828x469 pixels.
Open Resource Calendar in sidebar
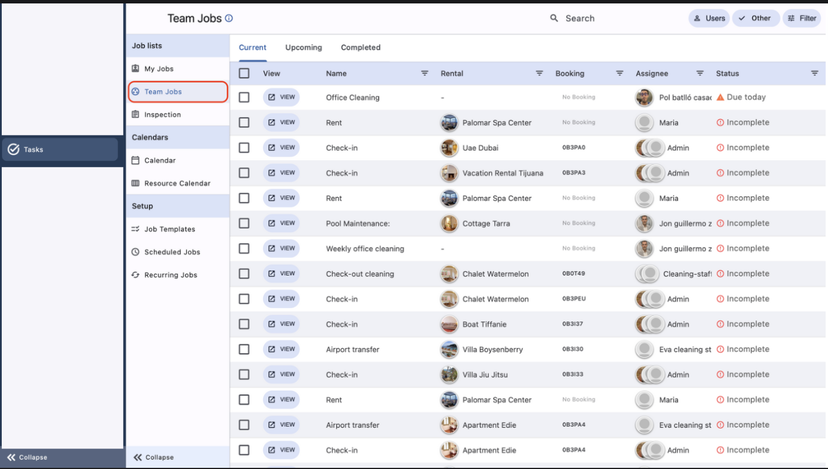point(176,183)
